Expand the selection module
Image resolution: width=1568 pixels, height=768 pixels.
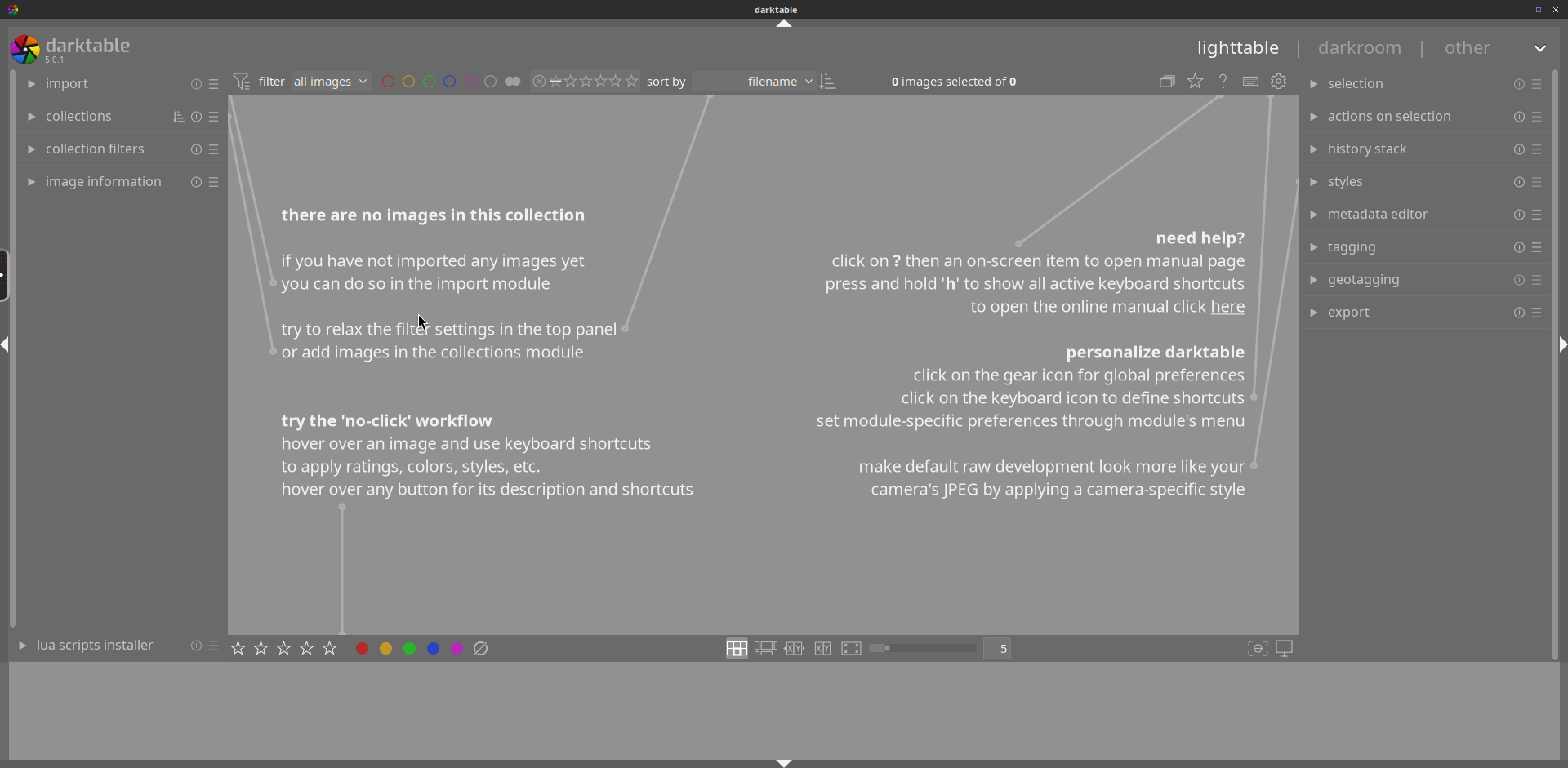[1313, 84]
